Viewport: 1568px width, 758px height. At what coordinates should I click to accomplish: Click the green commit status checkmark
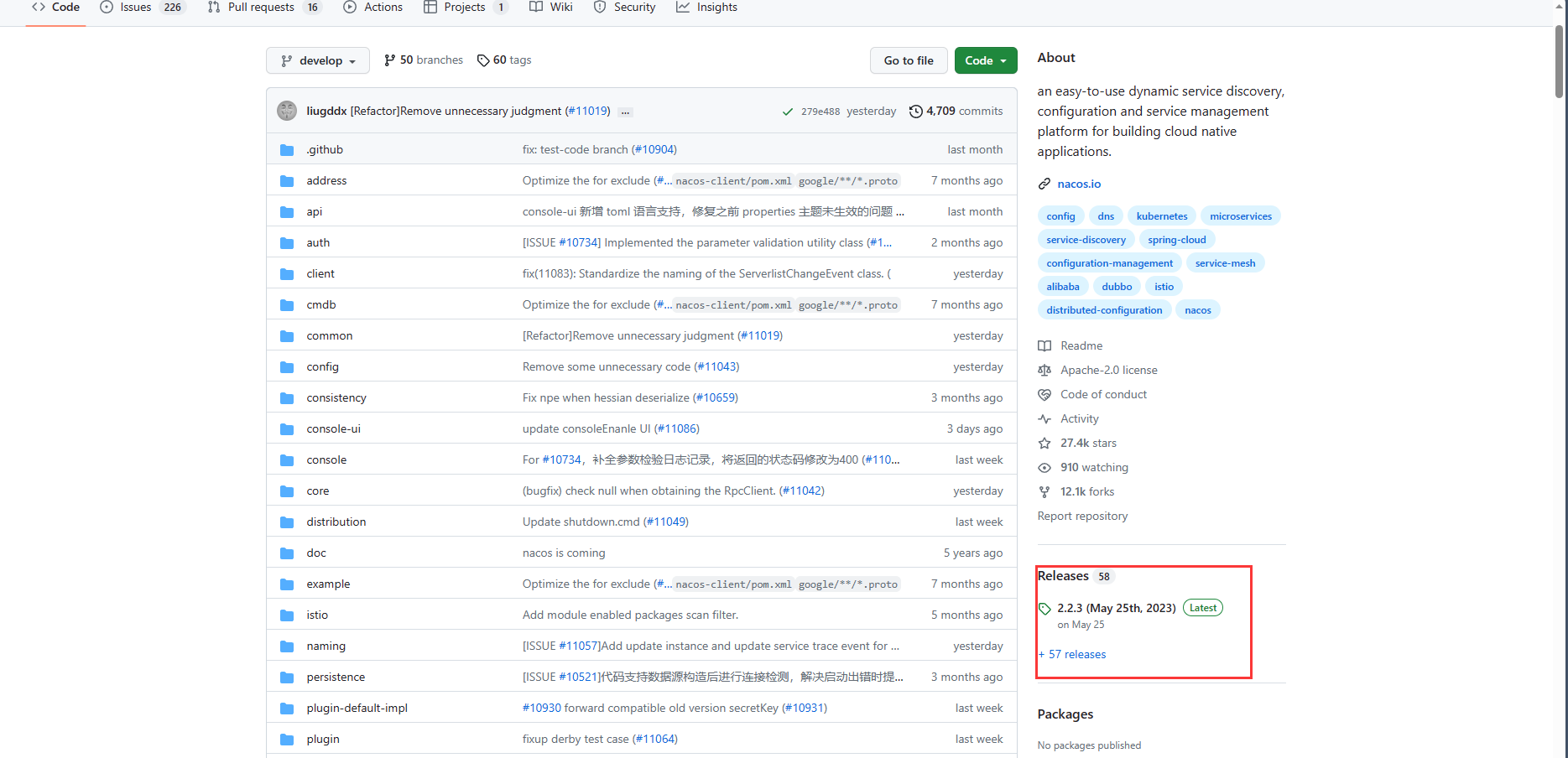(x=788, y=112)
